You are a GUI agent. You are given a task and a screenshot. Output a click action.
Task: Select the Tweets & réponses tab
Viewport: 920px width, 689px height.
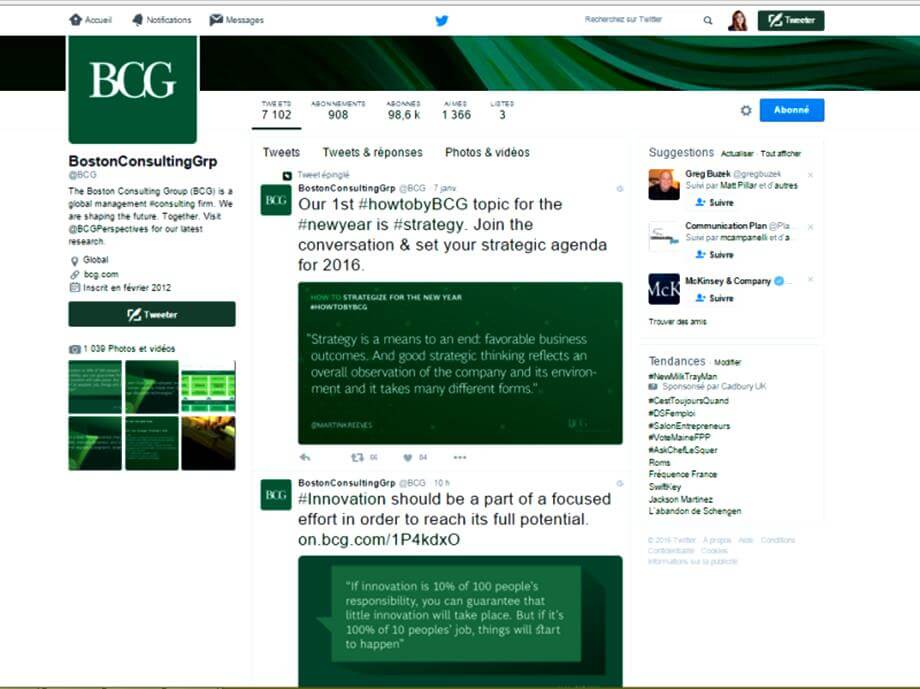372,153
